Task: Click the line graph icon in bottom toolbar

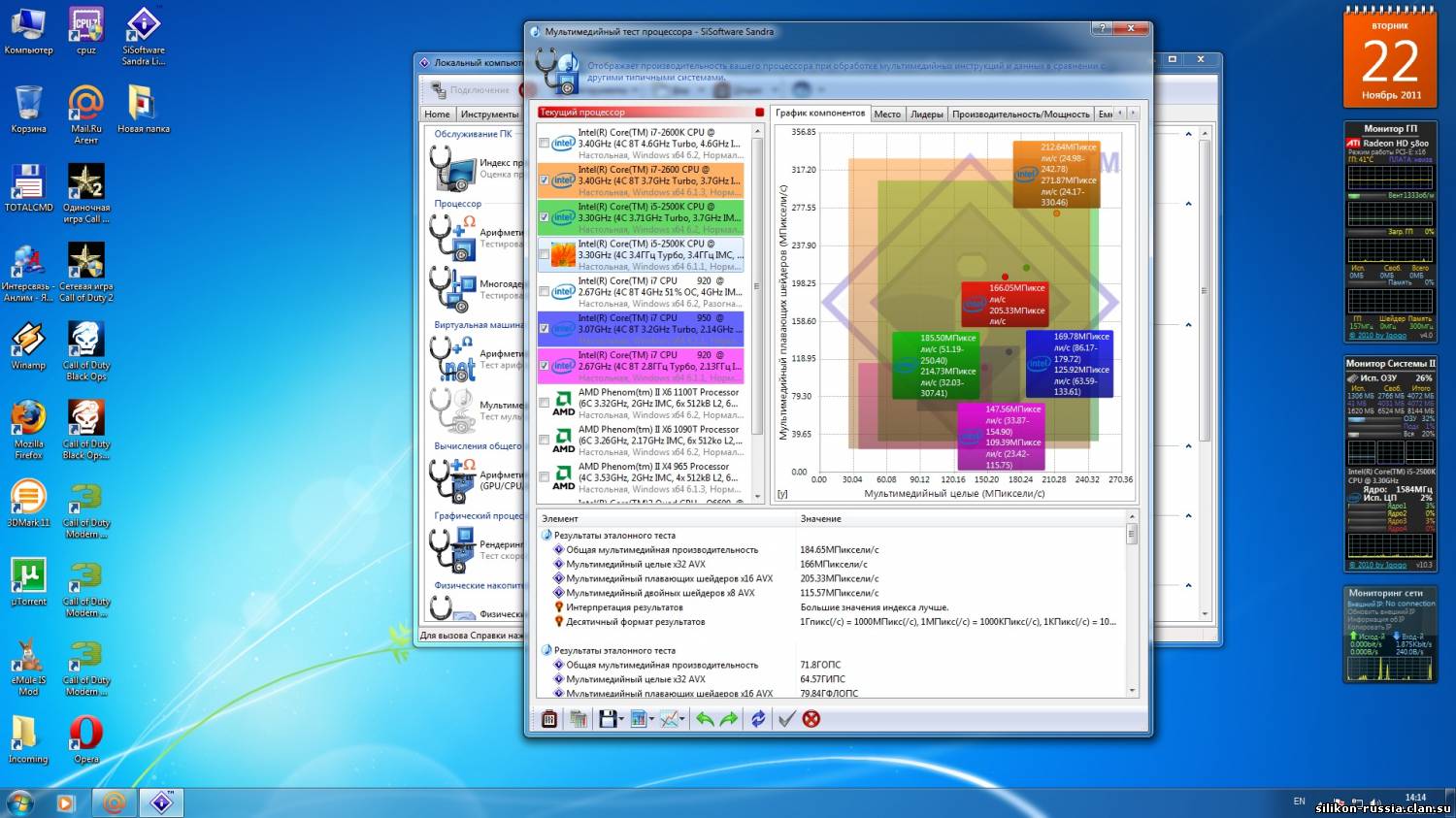Action: click(x=670, y=719)
